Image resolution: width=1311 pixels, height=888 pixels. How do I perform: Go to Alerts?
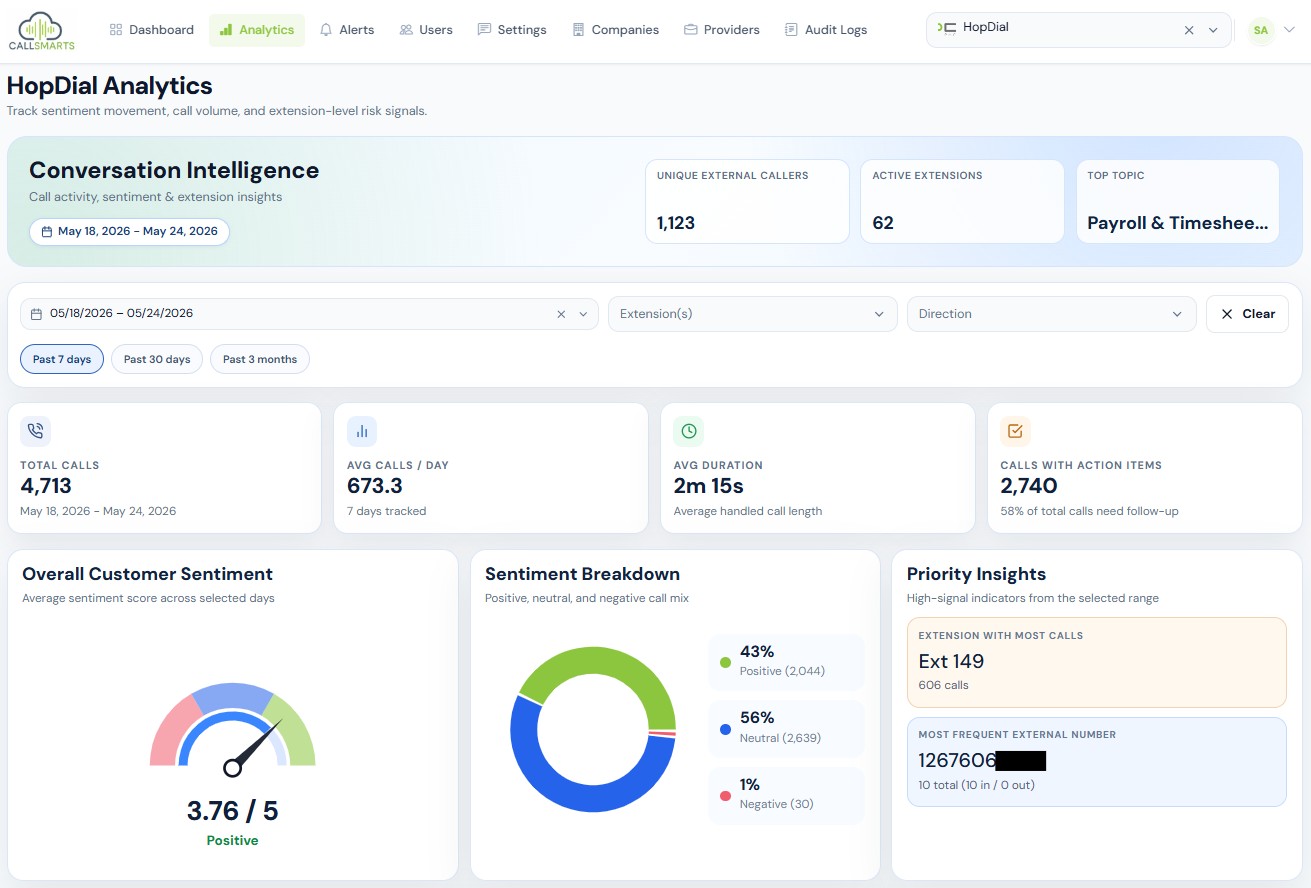coord(347,30)
